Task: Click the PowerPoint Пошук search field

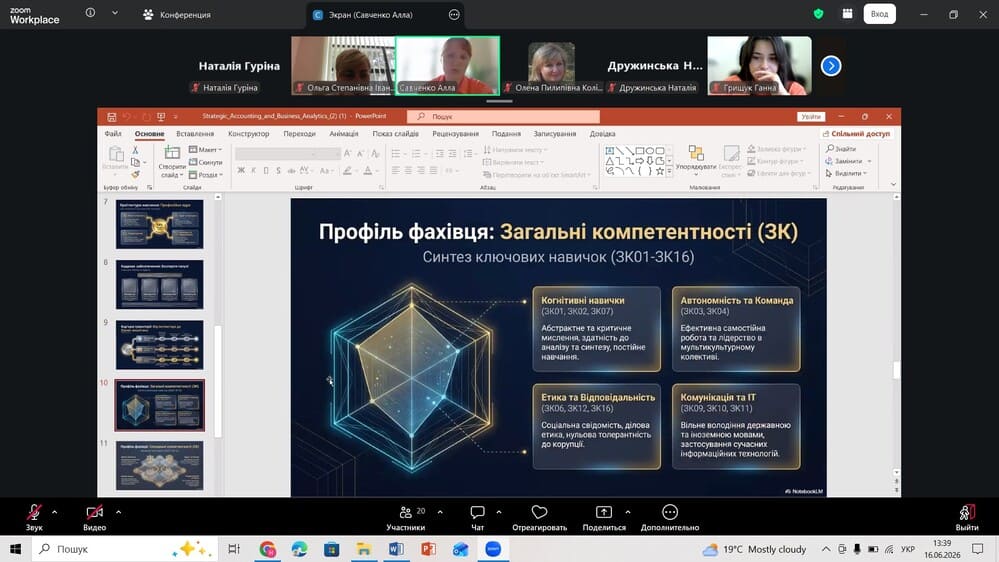Action: point(503,117)
